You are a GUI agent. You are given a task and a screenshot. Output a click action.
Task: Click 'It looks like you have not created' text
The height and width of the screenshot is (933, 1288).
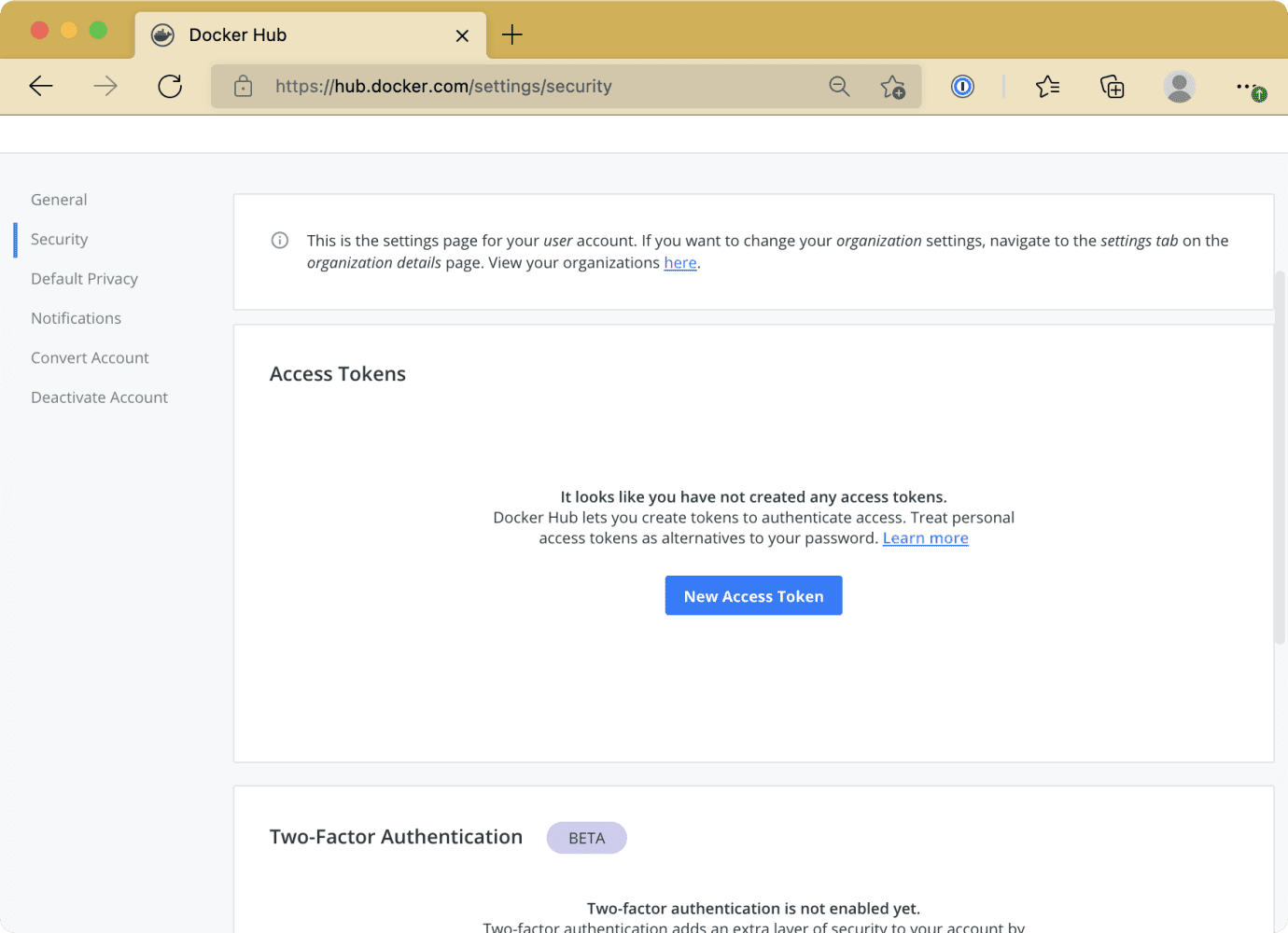753,497
